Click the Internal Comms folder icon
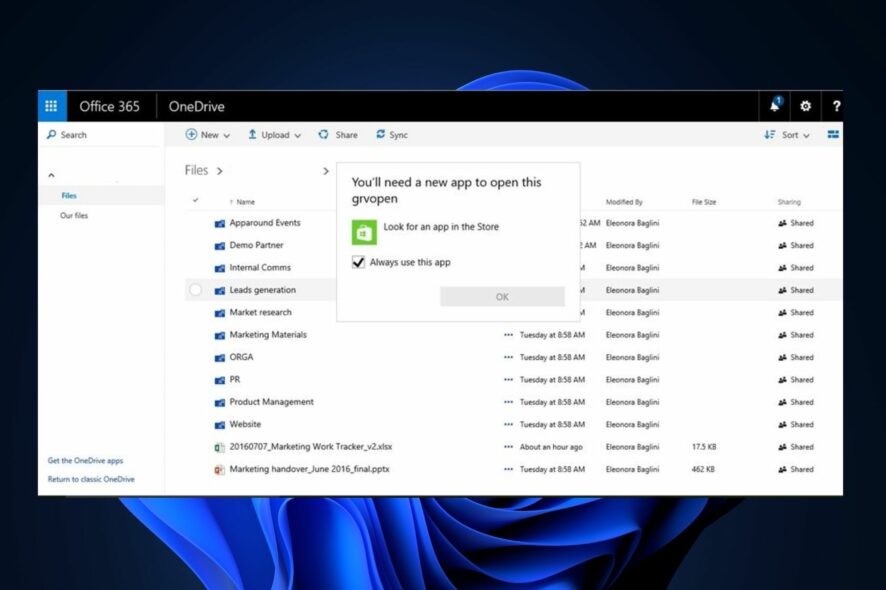Screen dimensions: 886x590 [220, 268]
